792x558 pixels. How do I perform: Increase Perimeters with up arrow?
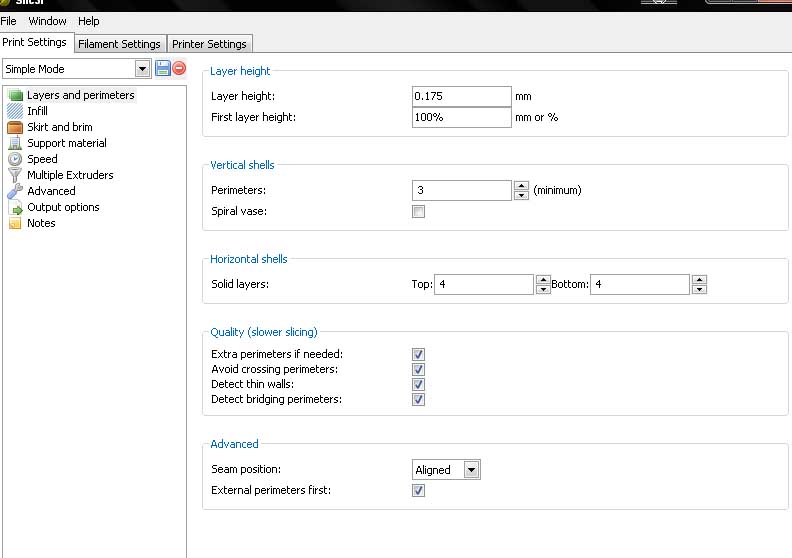[x=521, y=185]
